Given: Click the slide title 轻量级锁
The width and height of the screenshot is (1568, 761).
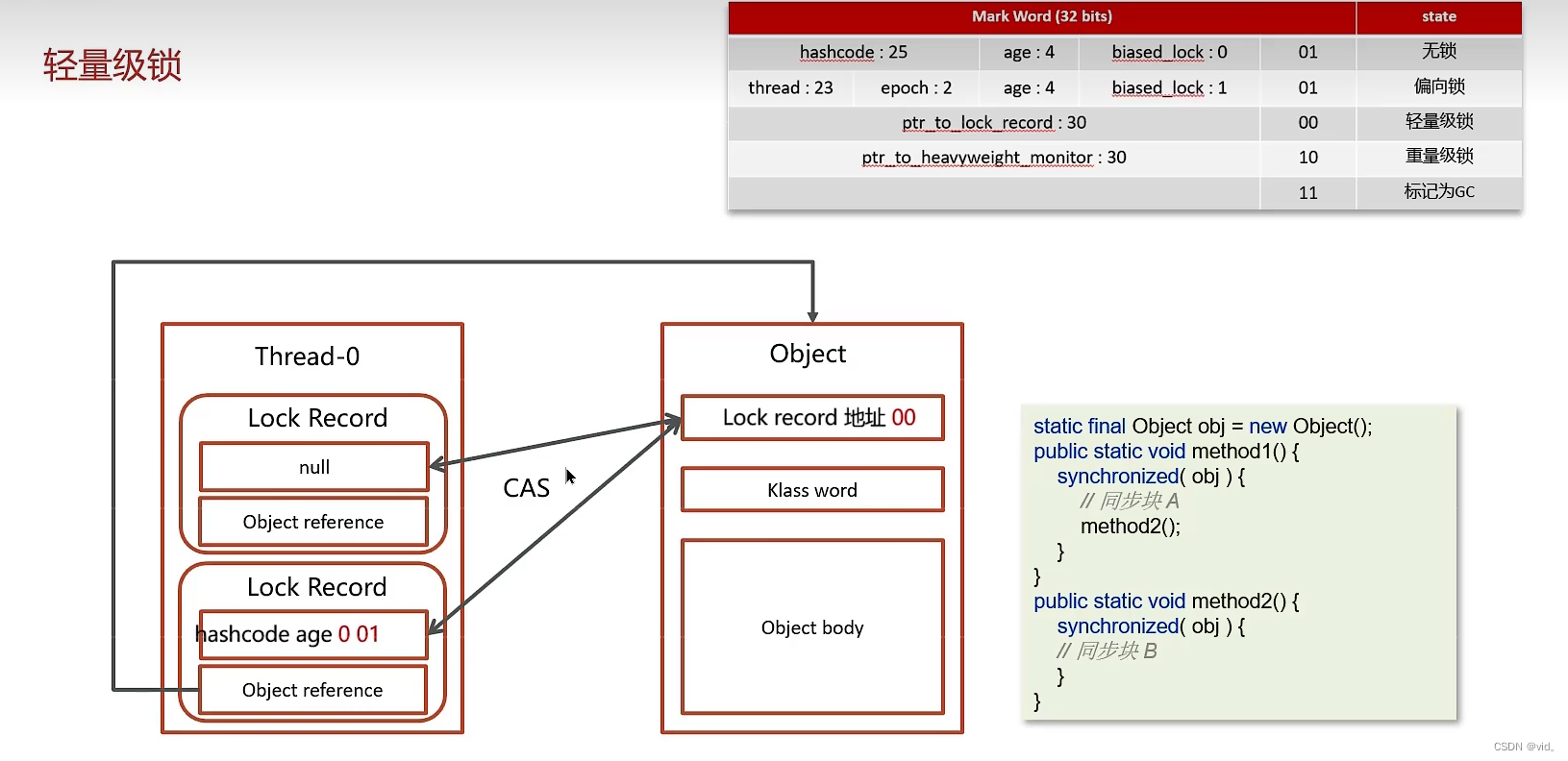Looking at the screenshot, I should coord(112,65).
